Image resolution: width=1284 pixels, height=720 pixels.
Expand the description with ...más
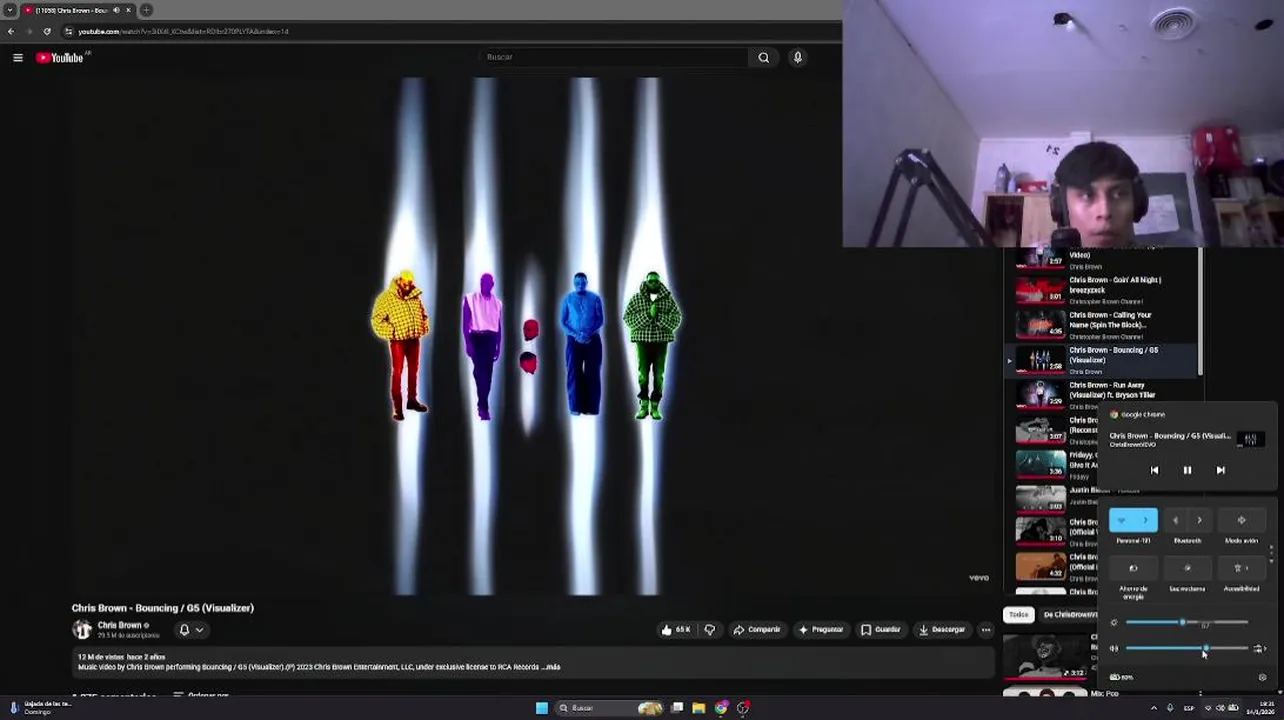[x=550, y=667]
